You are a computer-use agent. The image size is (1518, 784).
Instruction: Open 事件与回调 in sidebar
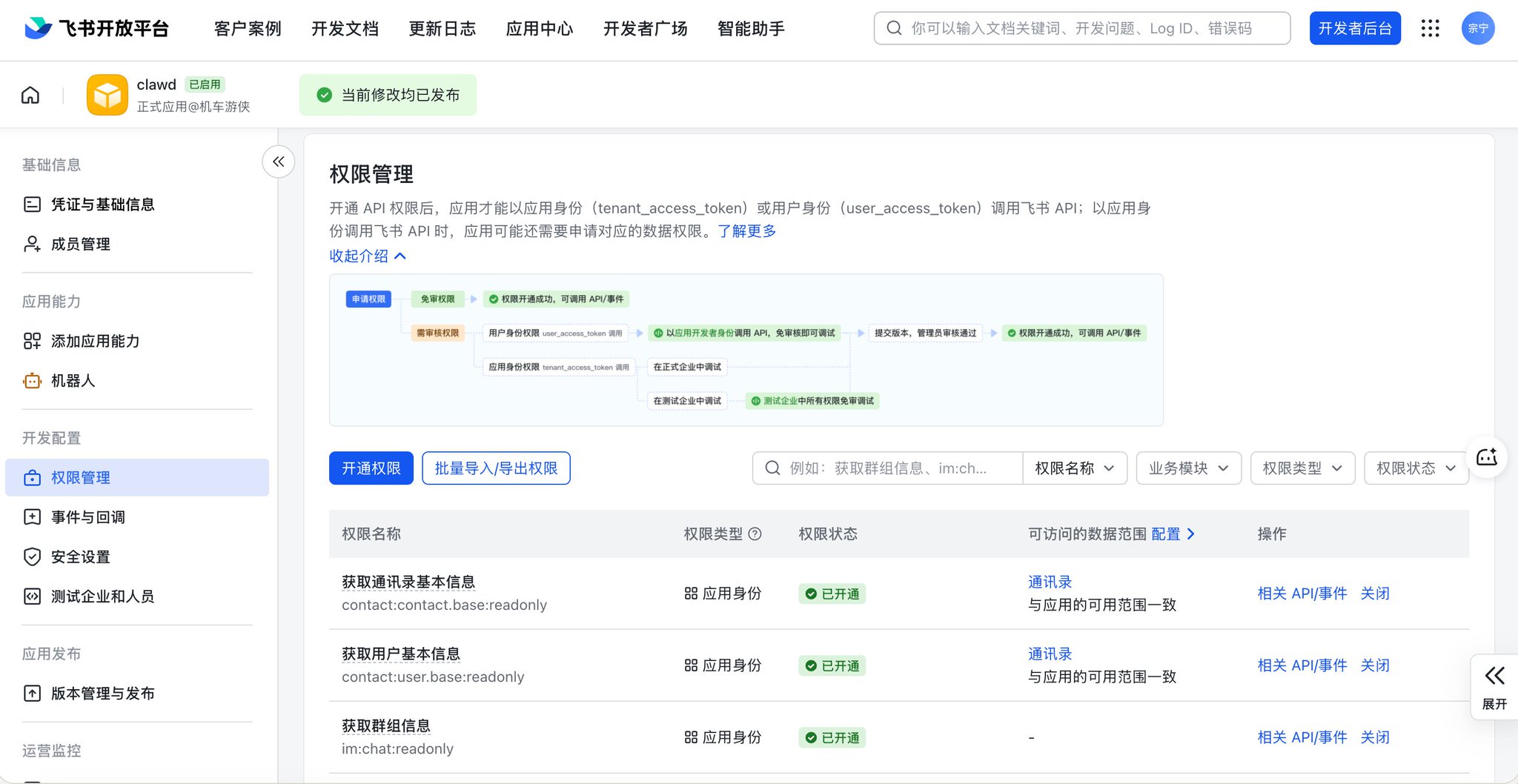[136, 517]
